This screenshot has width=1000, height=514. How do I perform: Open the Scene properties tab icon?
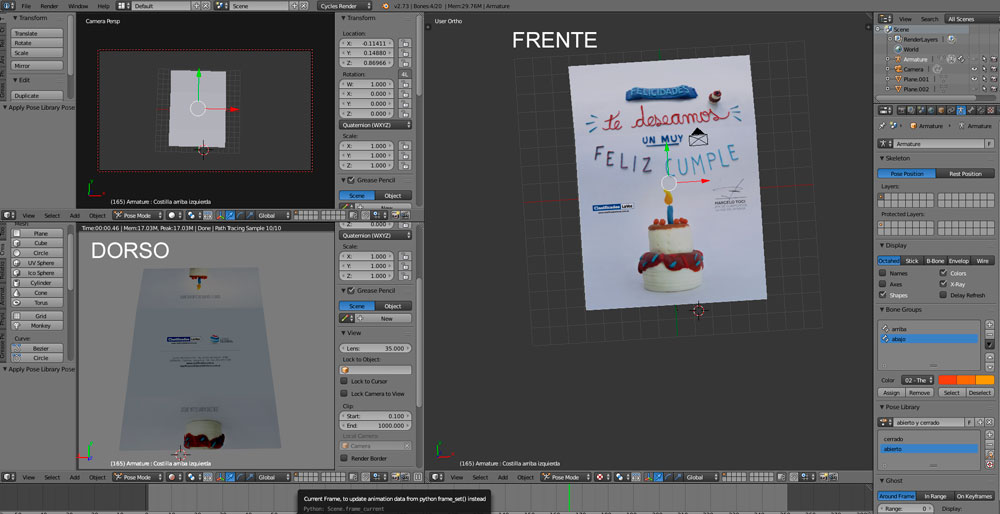pos(921,110)
